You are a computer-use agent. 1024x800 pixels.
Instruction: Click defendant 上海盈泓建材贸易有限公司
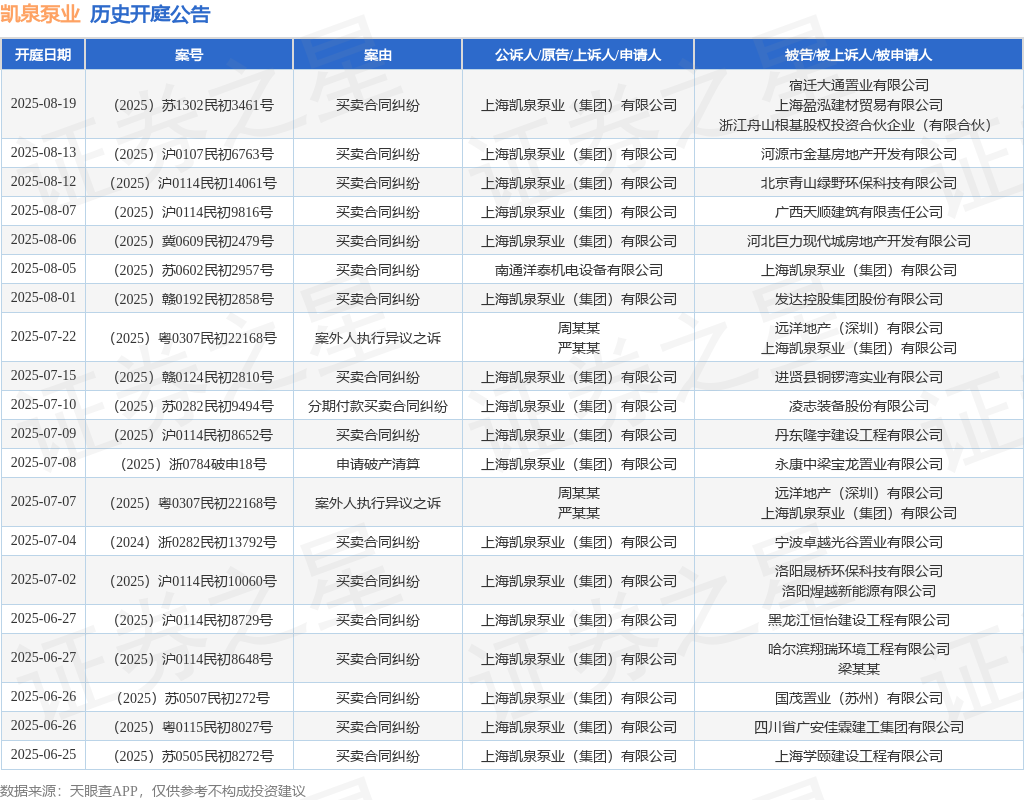858,105
